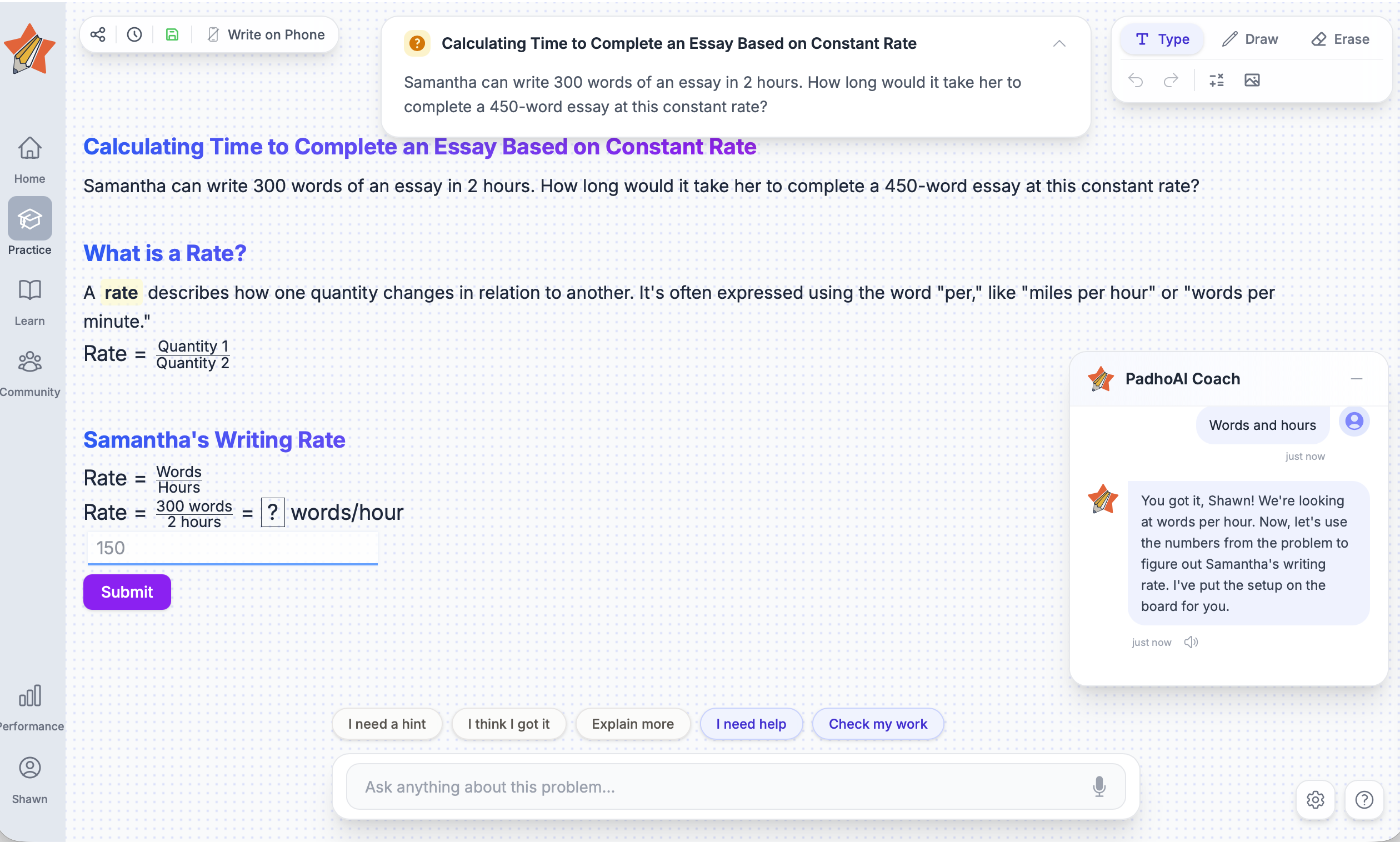Go to Performance in sidebar
This screenshot has height=842, width=1400.
coord(29,708)
